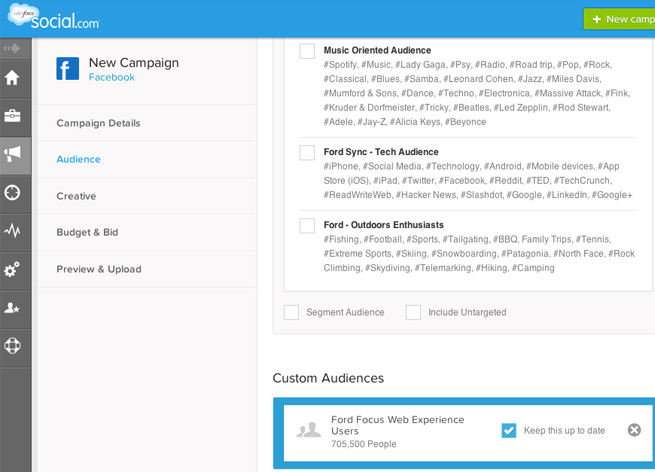Click 705,500 People count
655x472 pixels.
363,444
